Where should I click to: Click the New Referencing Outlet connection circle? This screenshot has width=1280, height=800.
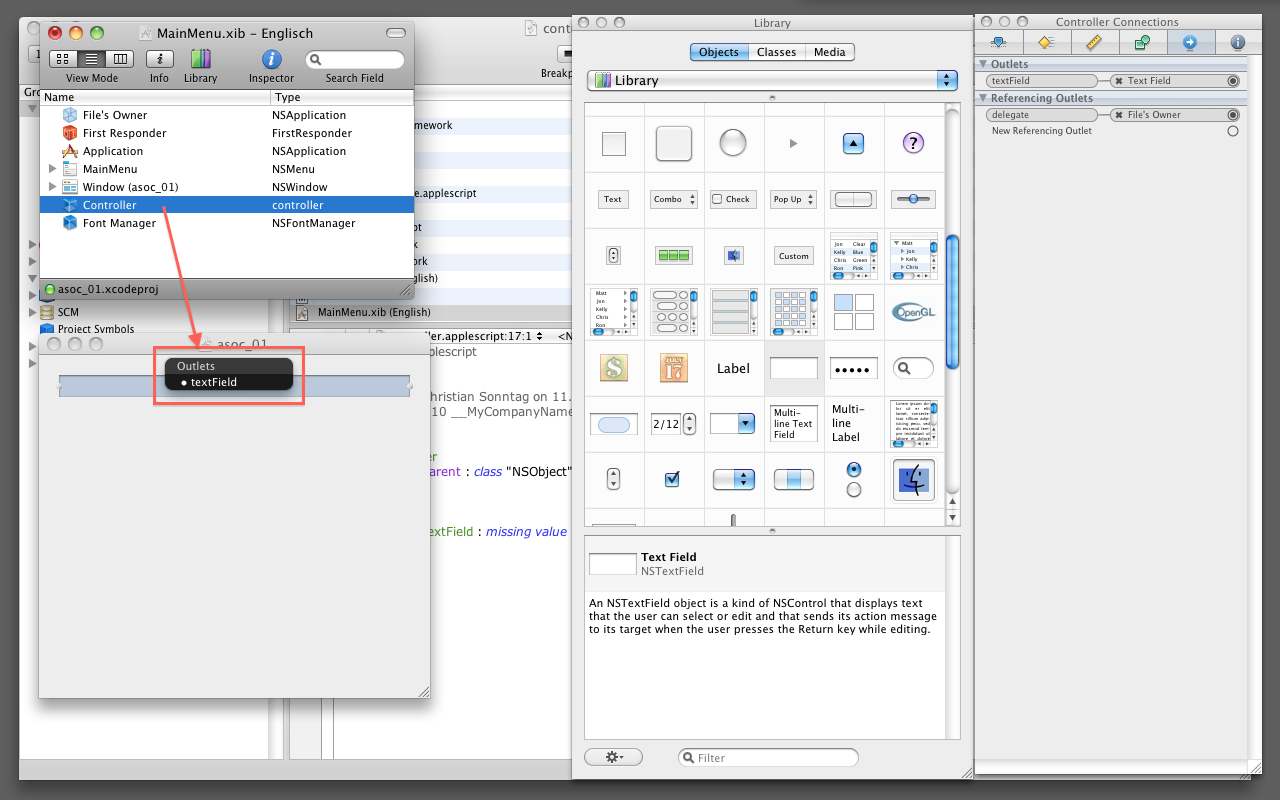tap(1232, 131)
